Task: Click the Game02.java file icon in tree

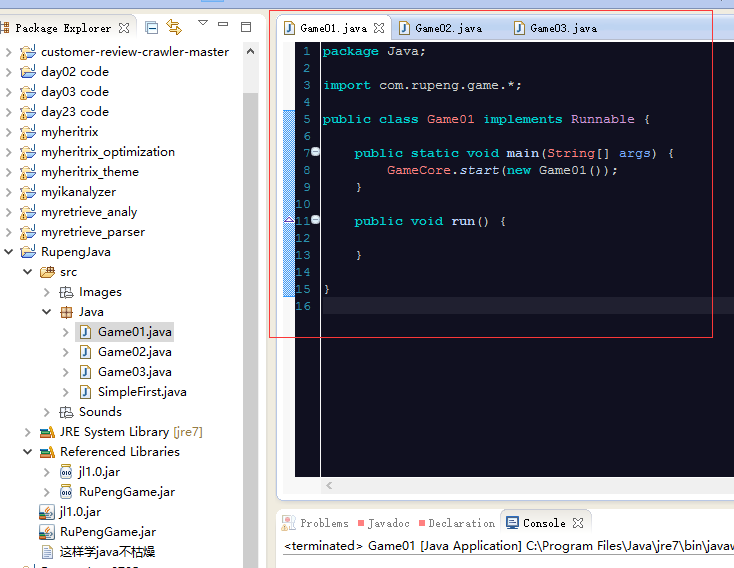Action: tap(85, 352)
